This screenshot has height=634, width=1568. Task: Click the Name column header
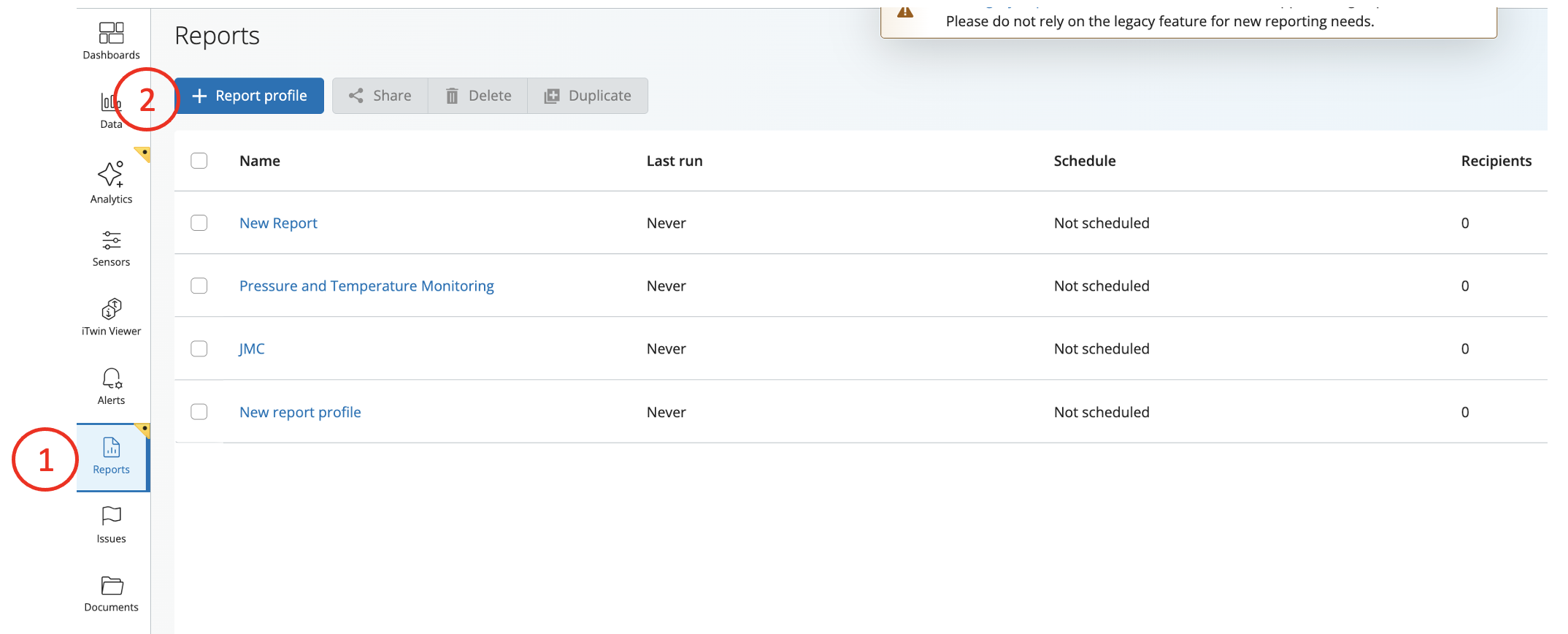[260, 161]
